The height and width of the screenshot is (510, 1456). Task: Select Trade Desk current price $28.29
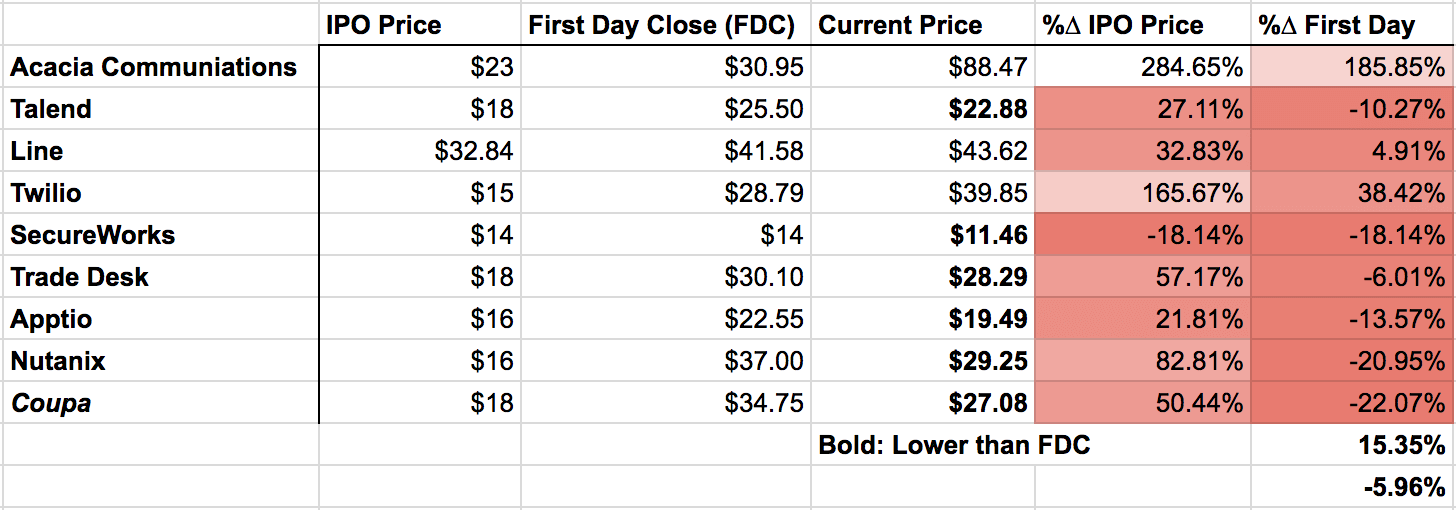(x=922, y=277)
